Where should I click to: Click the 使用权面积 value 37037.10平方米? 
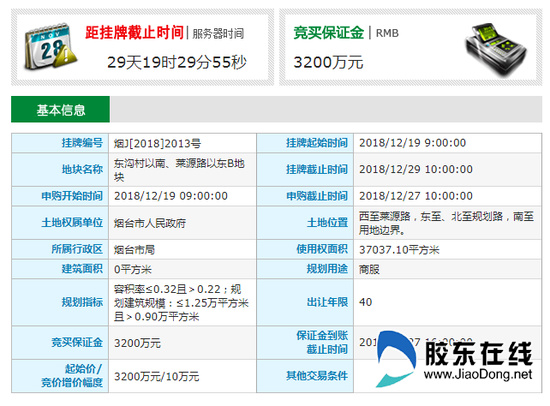[x=399, y=250]
